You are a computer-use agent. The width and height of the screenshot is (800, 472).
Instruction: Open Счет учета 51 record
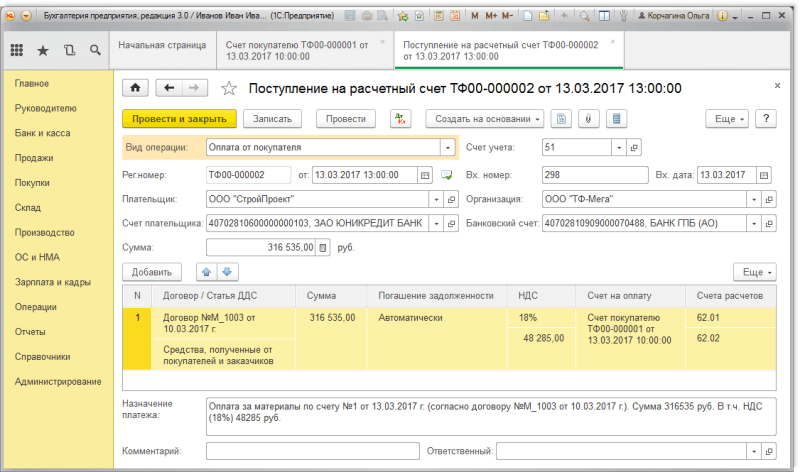pos(634,147)
